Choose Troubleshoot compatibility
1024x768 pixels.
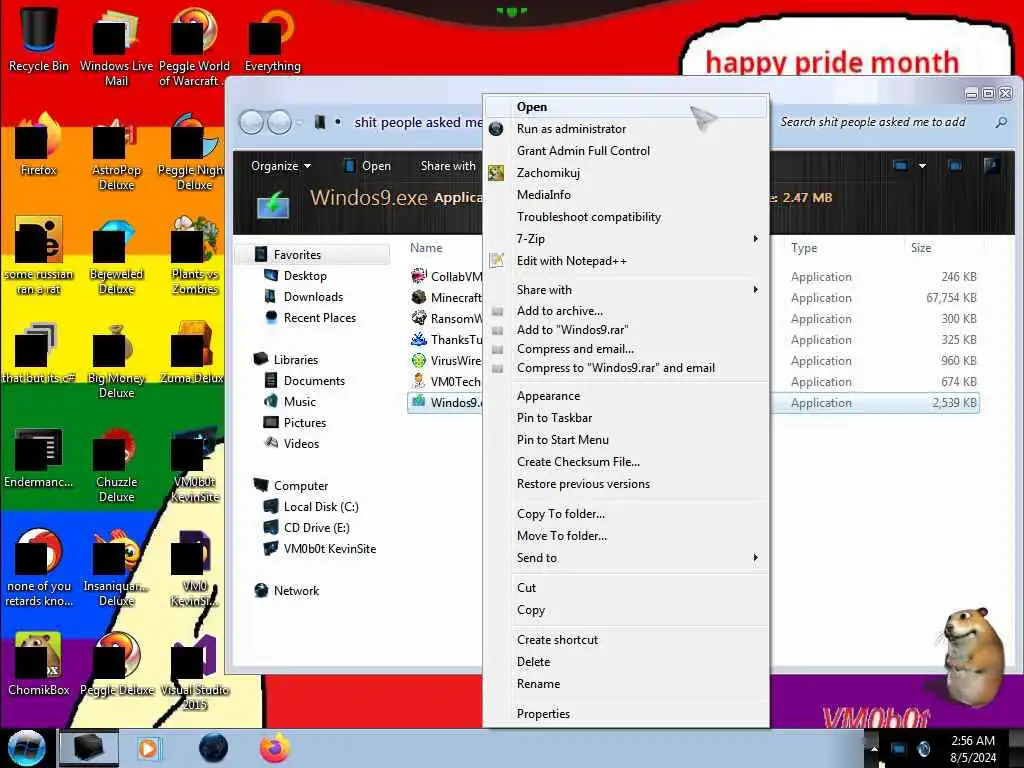click(x=626, y=217)
